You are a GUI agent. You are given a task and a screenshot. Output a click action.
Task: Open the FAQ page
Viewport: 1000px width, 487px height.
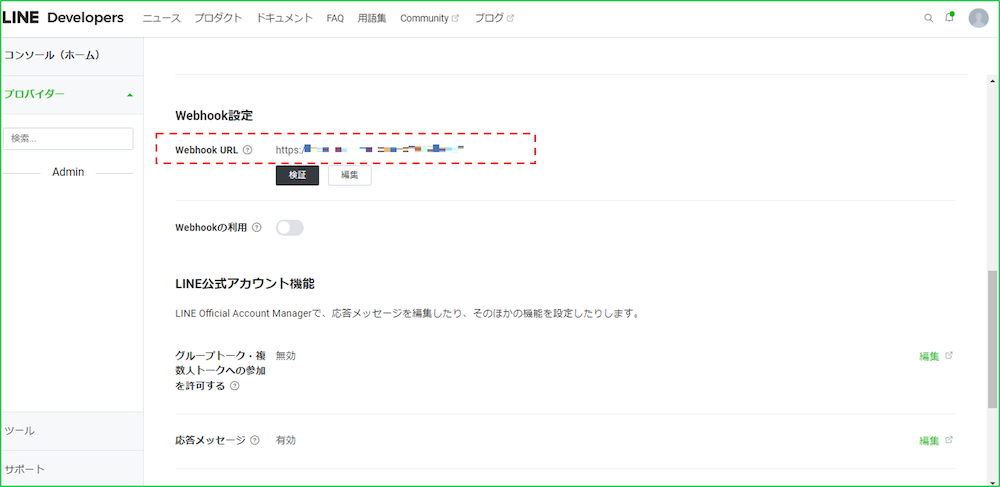[x=335, y=18]
